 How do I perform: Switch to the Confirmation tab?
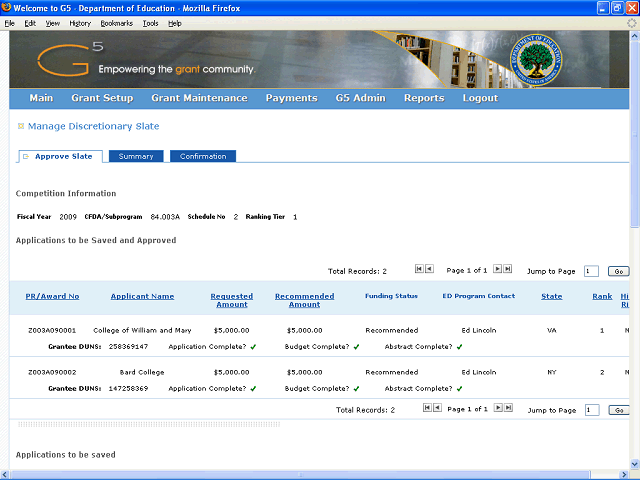(x=203, y=156)
